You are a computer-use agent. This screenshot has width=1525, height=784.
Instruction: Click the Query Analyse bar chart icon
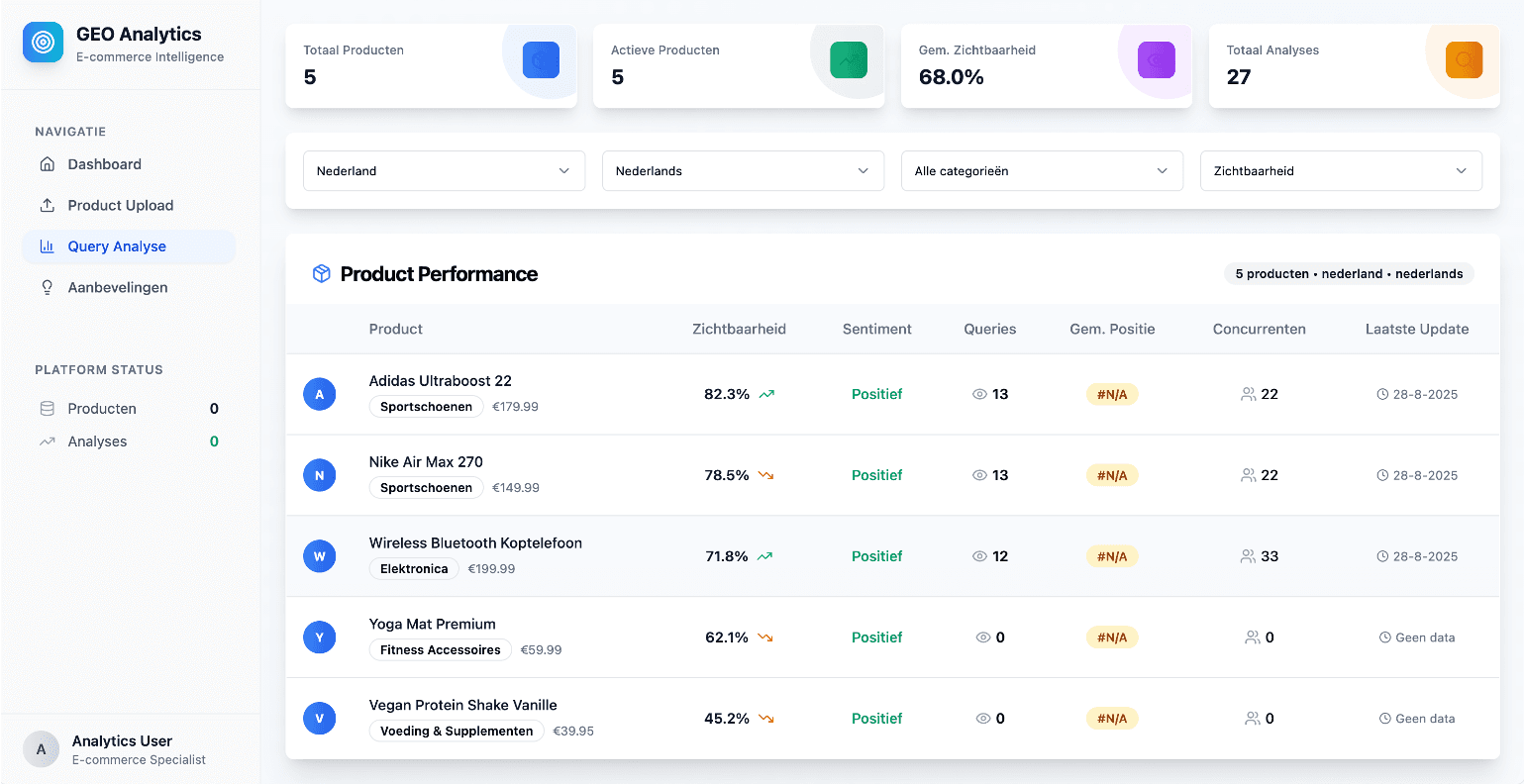tap(47, 246)
